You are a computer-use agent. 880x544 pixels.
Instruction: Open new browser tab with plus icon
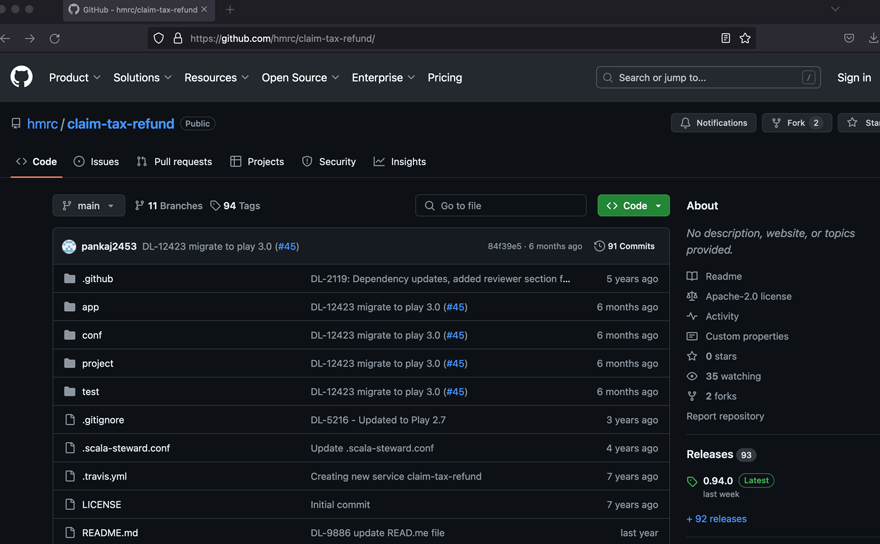[230, 10]
